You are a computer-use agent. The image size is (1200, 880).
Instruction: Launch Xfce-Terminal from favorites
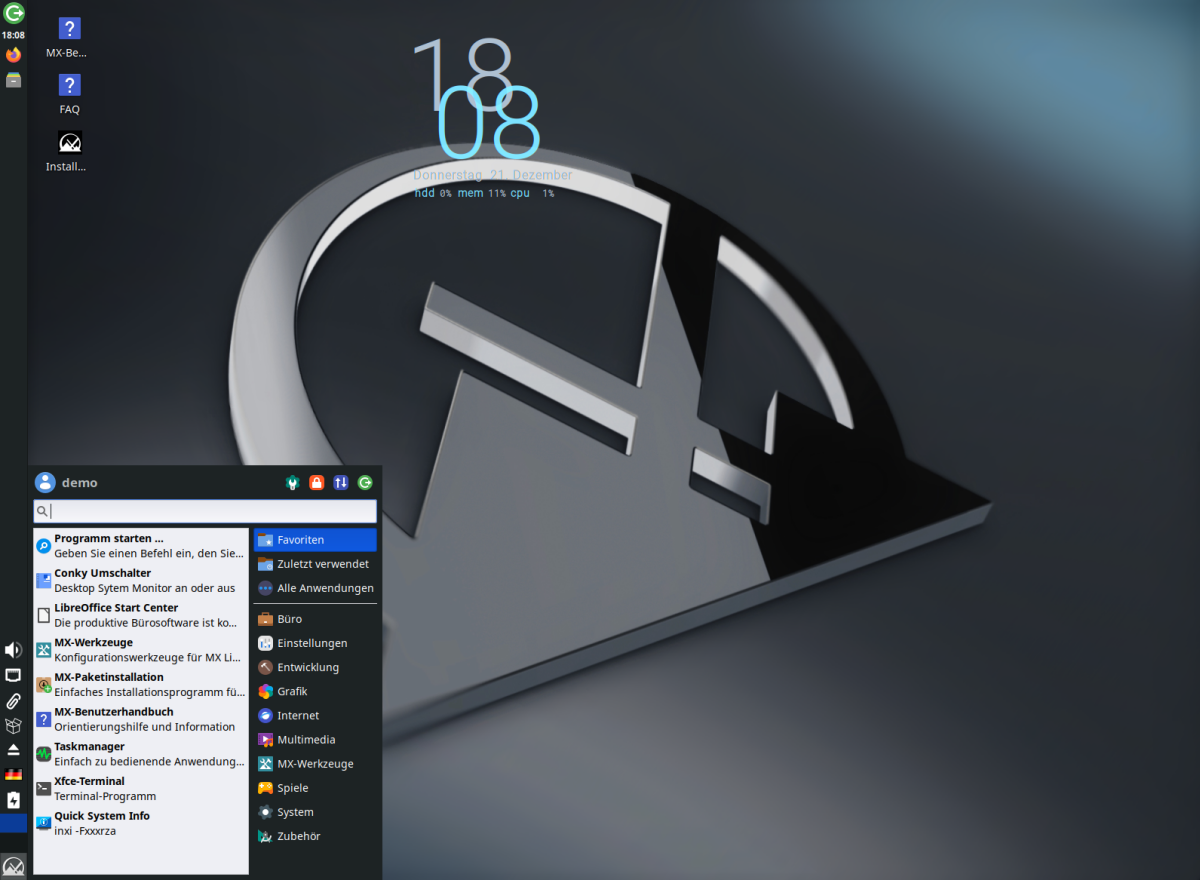(x=140, y=788)
